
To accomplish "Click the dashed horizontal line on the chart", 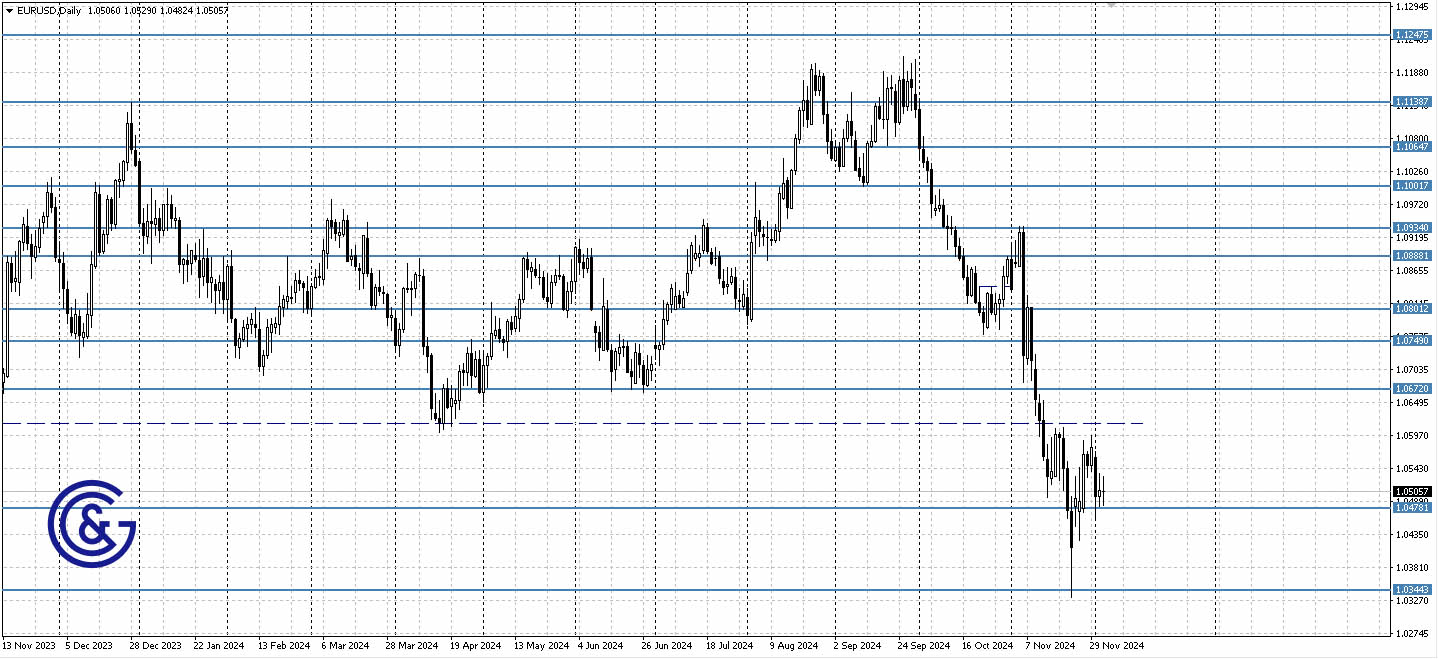I will click(x=600, y=422).
